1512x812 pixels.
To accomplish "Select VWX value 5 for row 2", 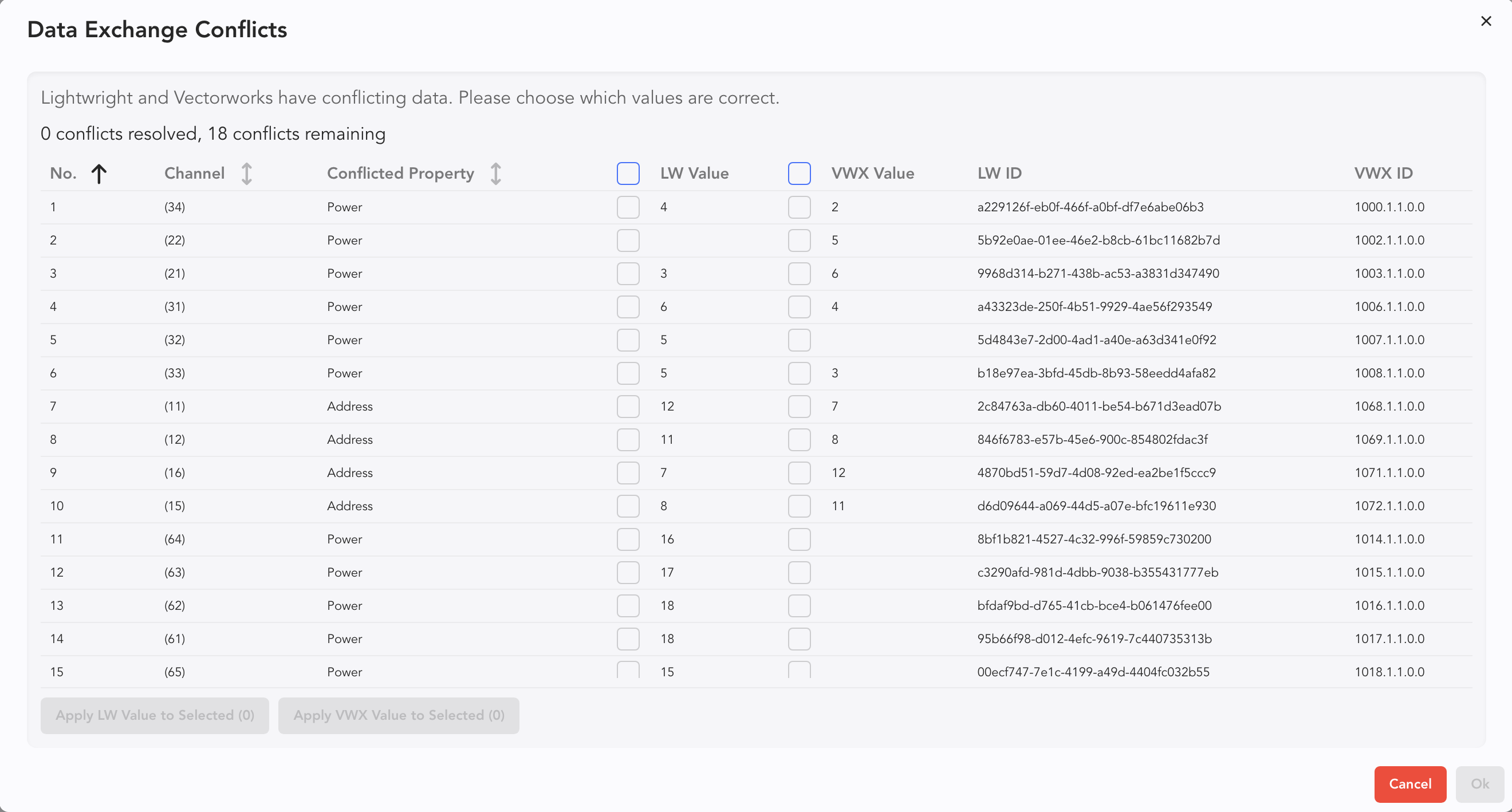I will 799,241.
